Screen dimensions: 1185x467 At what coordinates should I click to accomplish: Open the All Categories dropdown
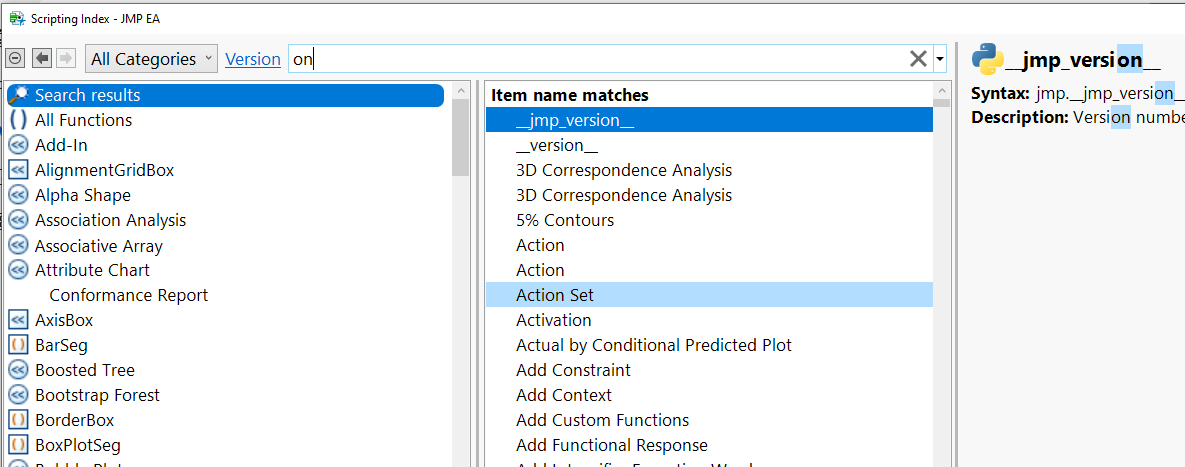(x=151, y=59)
